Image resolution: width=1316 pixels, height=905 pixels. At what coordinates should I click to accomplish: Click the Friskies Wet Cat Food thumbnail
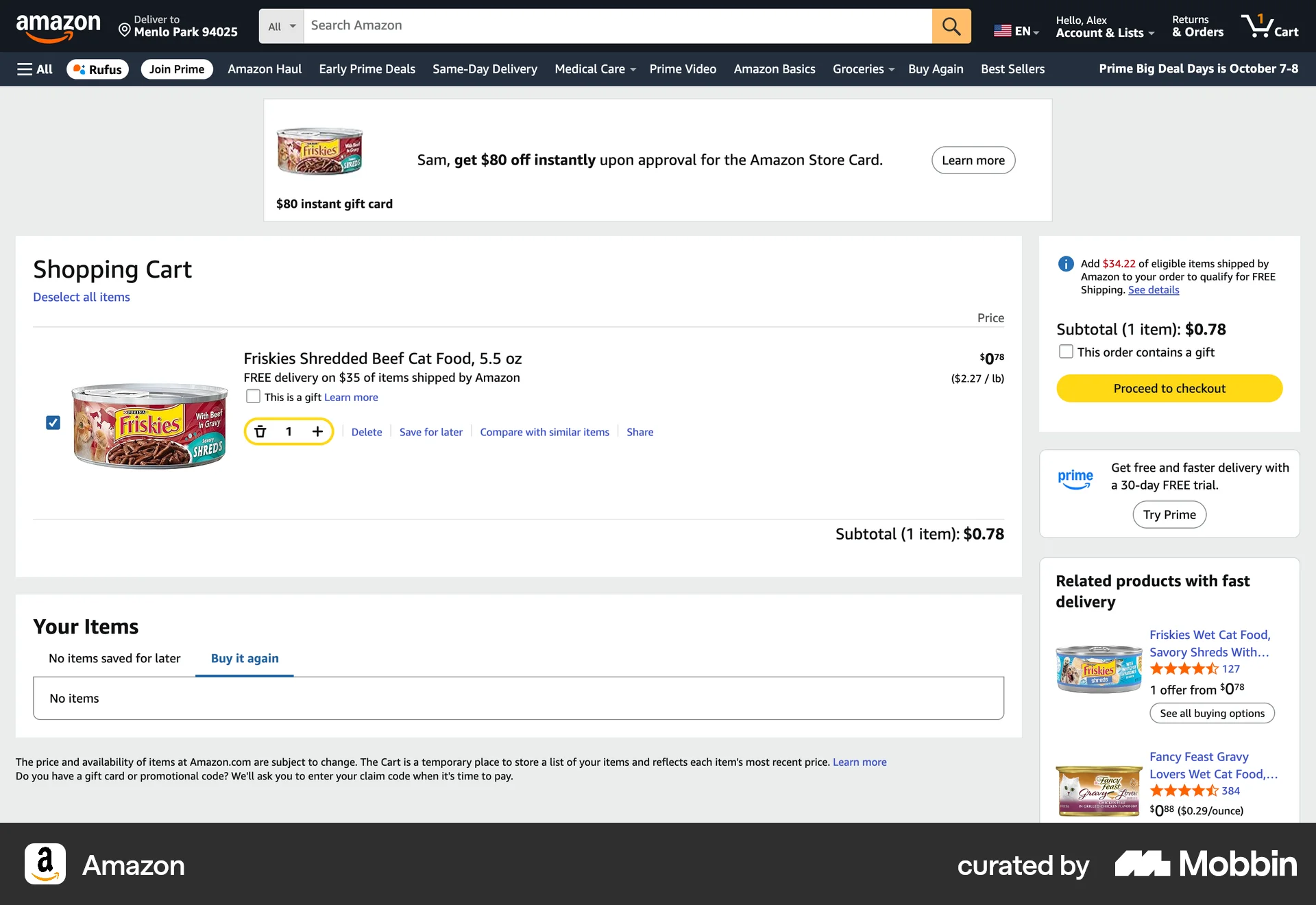[1098, 668]
